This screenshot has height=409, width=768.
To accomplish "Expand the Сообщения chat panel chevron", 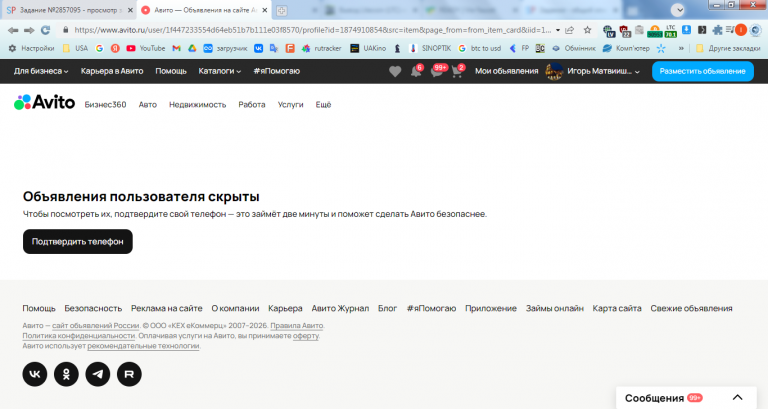I will pyautogui.click(x=737, y=398).
